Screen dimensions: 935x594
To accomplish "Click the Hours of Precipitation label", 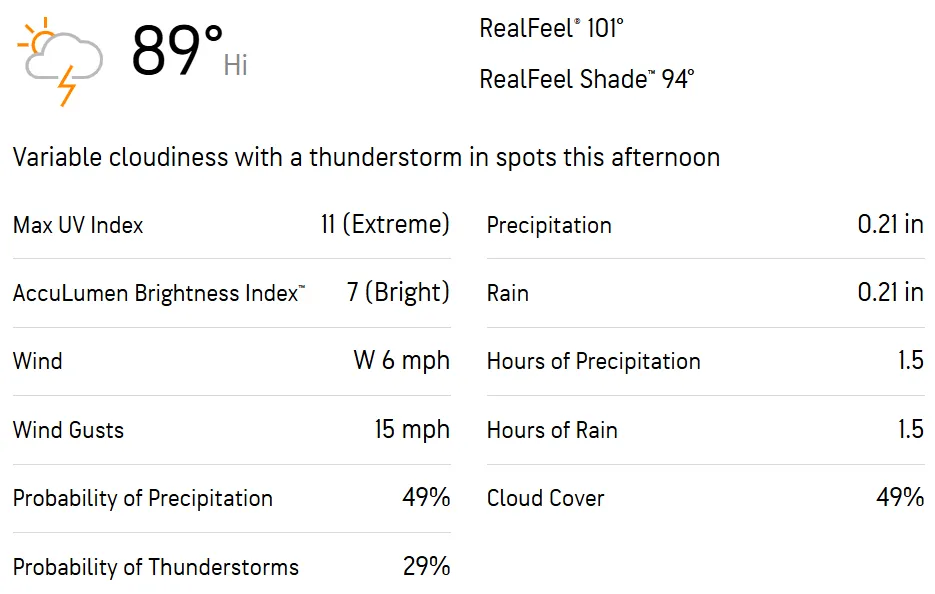I will (593, 361).
